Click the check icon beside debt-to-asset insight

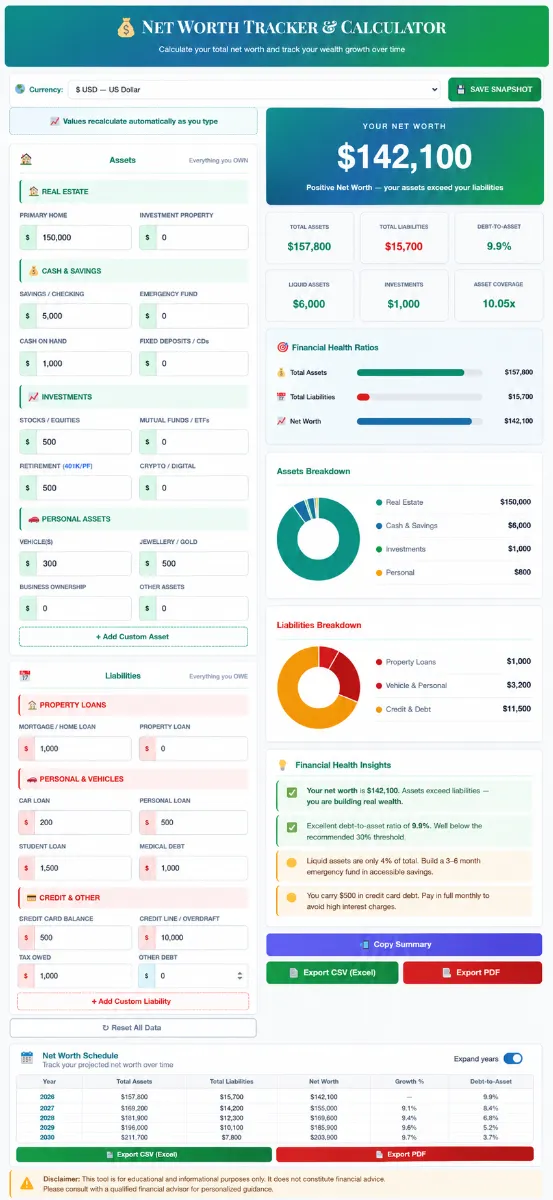(x=292, y=828)
